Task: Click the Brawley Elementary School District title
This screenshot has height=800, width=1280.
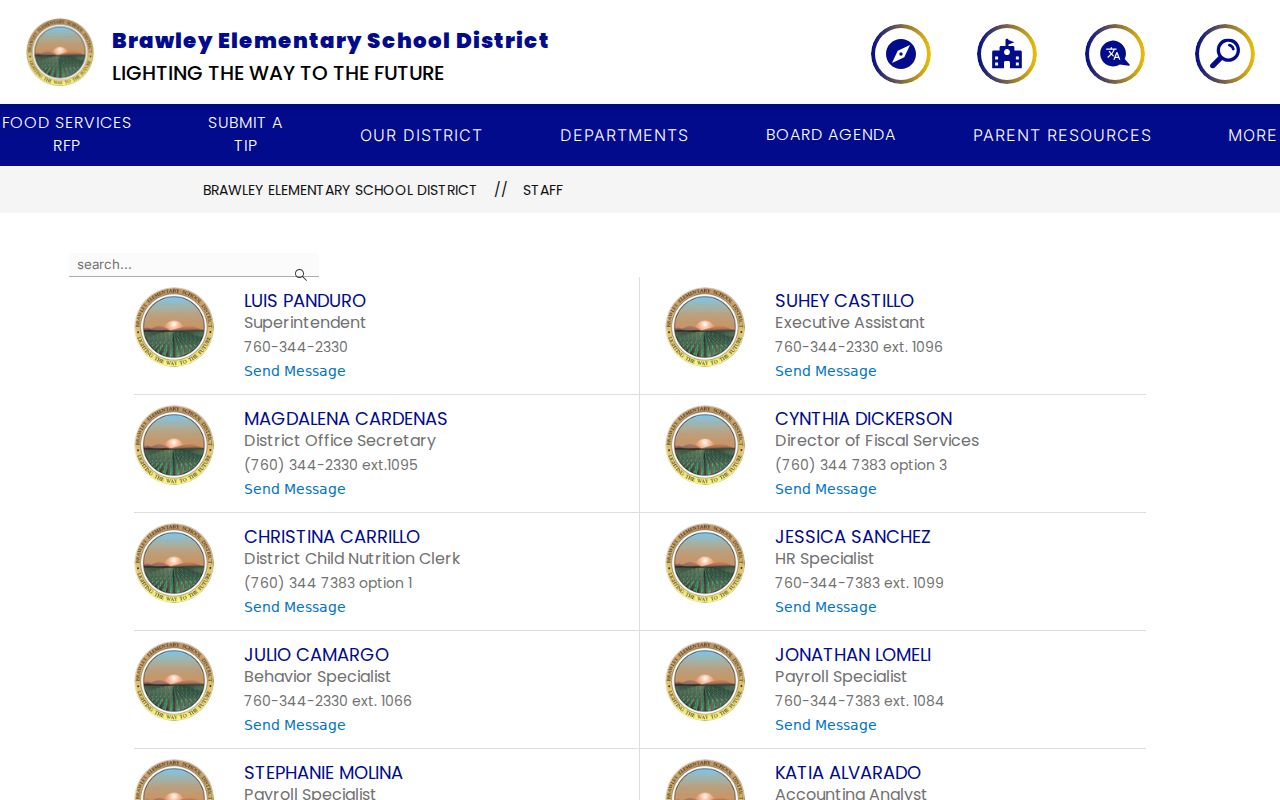Action: (330, 41)
